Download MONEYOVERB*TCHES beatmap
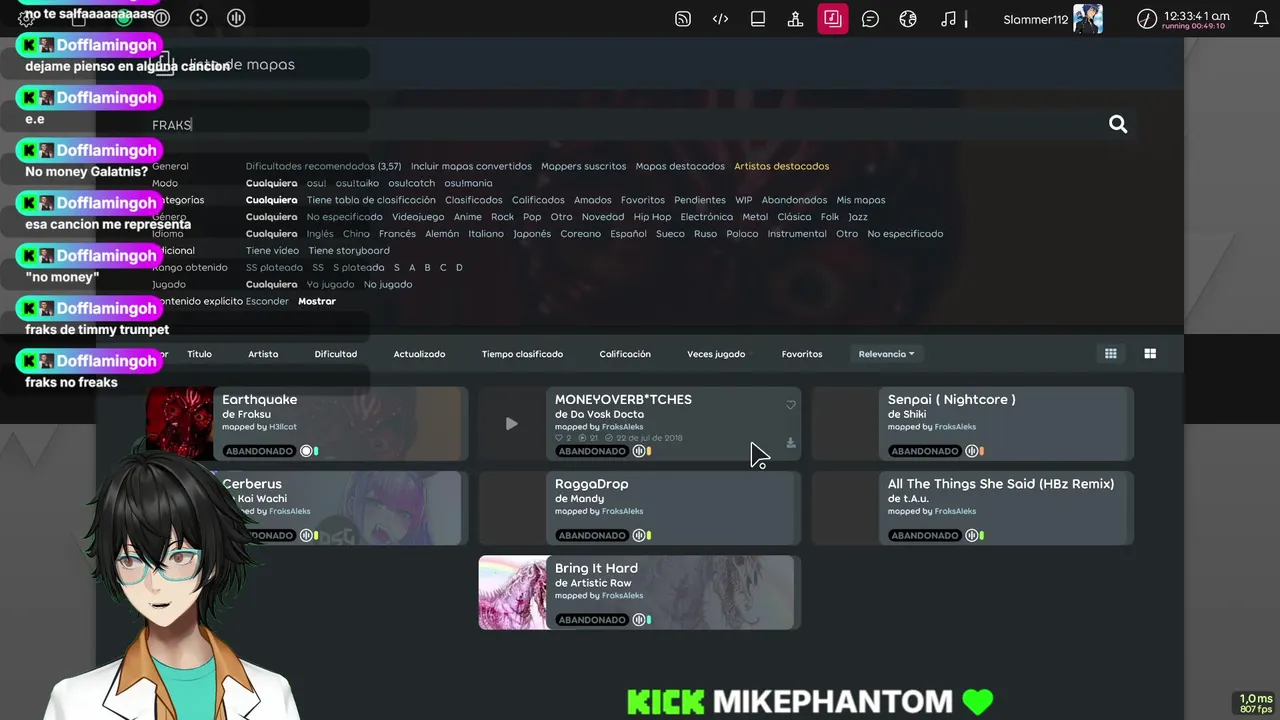Viewport: 1280px width, 720px height. click(790, 443)
